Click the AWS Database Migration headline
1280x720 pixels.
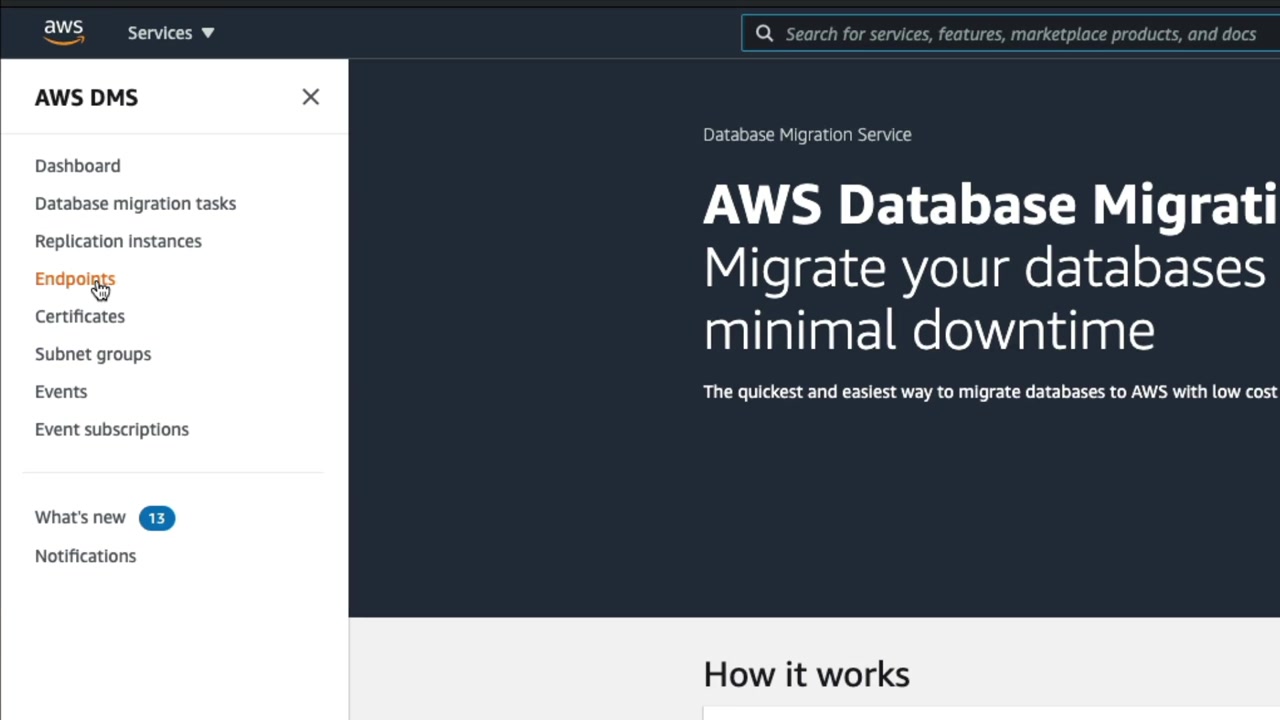(x=990, y=205)
